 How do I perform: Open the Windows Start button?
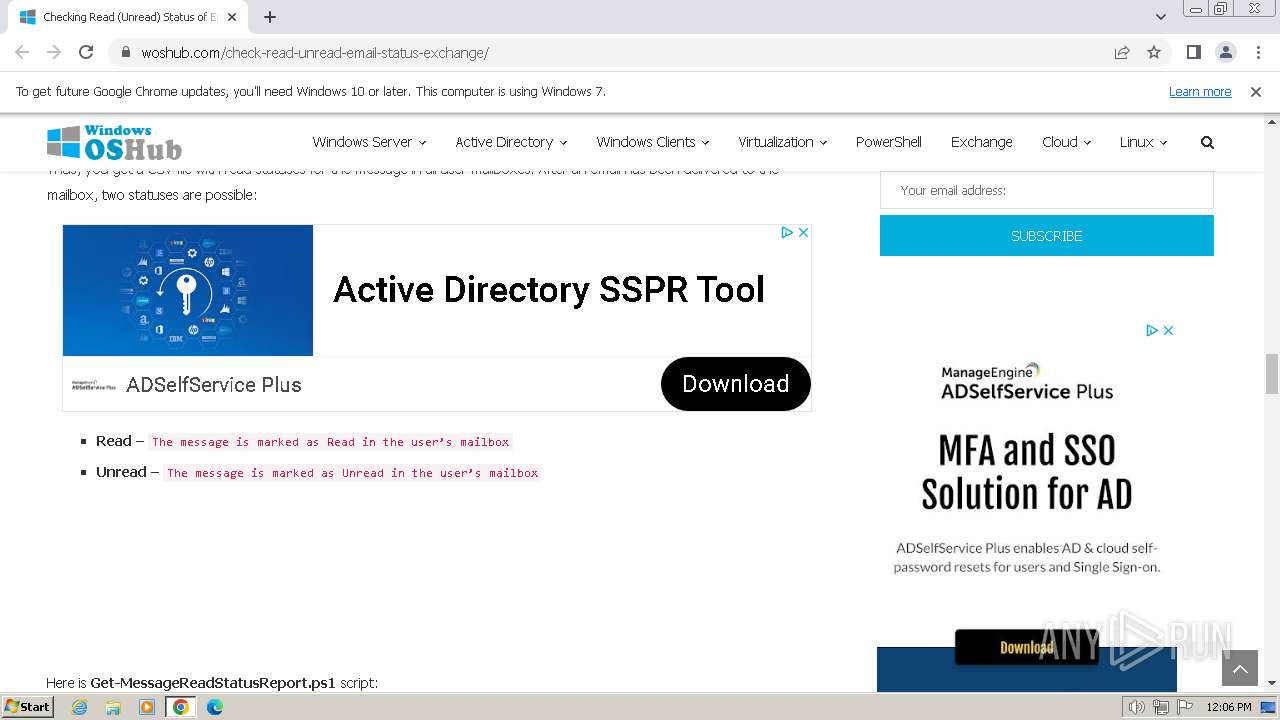(28, 707)
